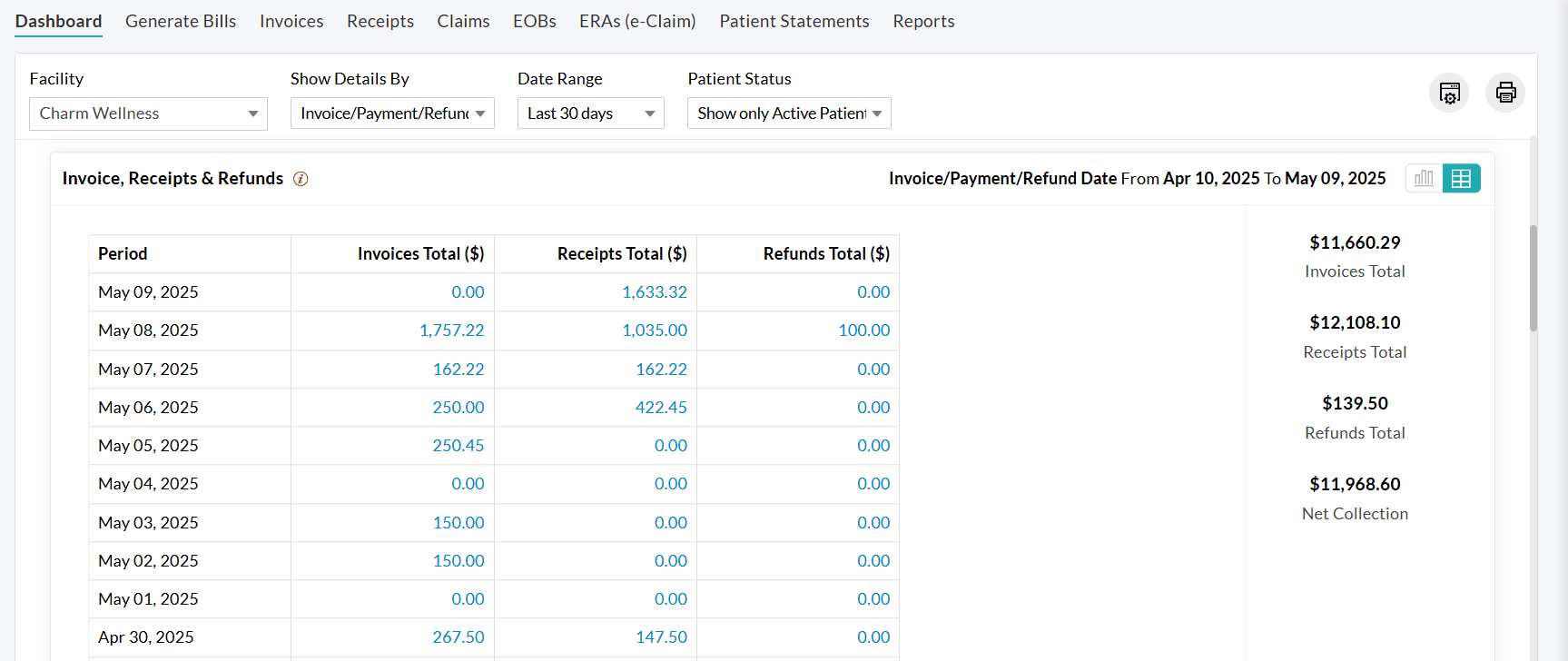Open May 06 invoices total 250.00
This screenshot has width=1568, height=661.
459,408
